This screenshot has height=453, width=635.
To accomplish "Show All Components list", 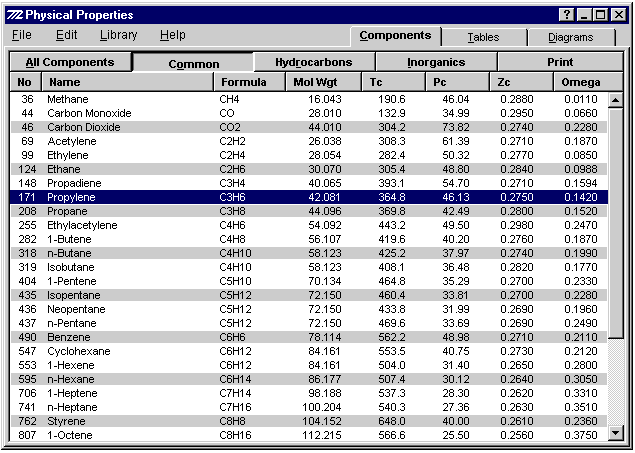I will pyautogui.click(x=70, y=62).
